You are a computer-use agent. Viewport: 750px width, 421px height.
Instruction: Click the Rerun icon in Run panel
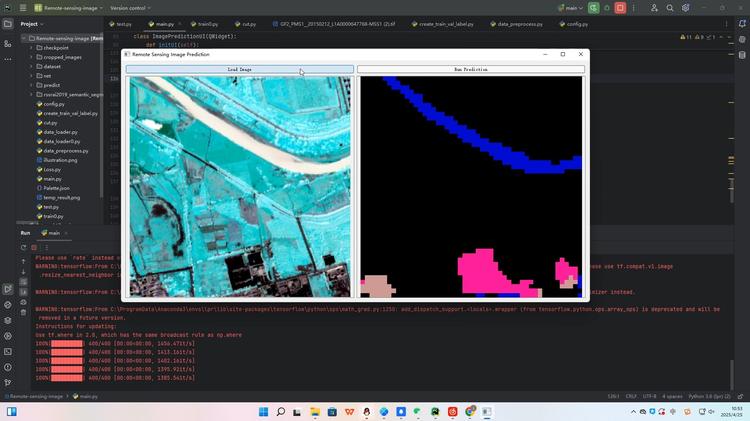23,247
